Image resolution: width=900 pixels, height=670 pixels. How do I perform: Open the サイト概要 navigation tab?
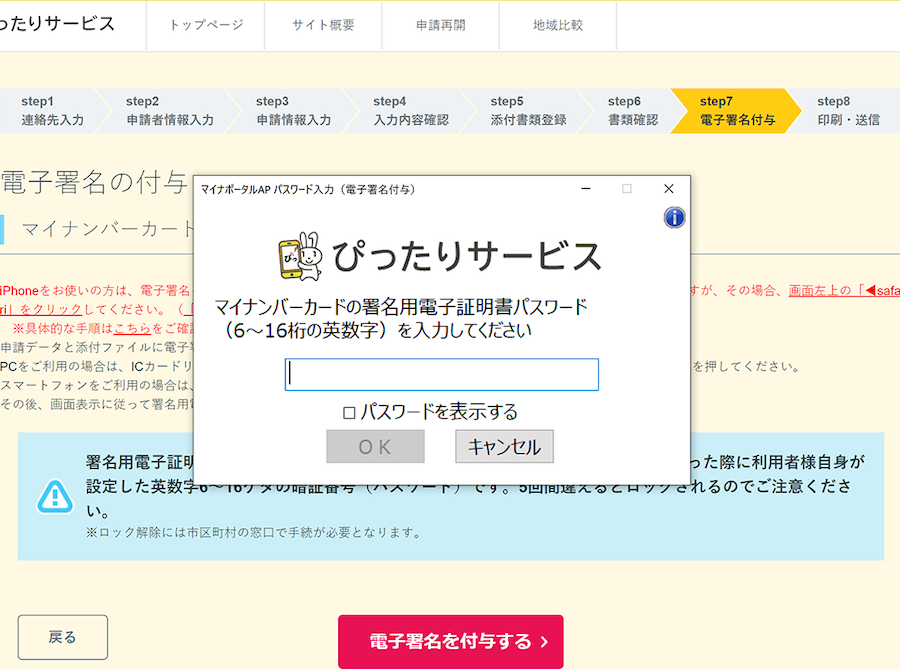(323, 25)
